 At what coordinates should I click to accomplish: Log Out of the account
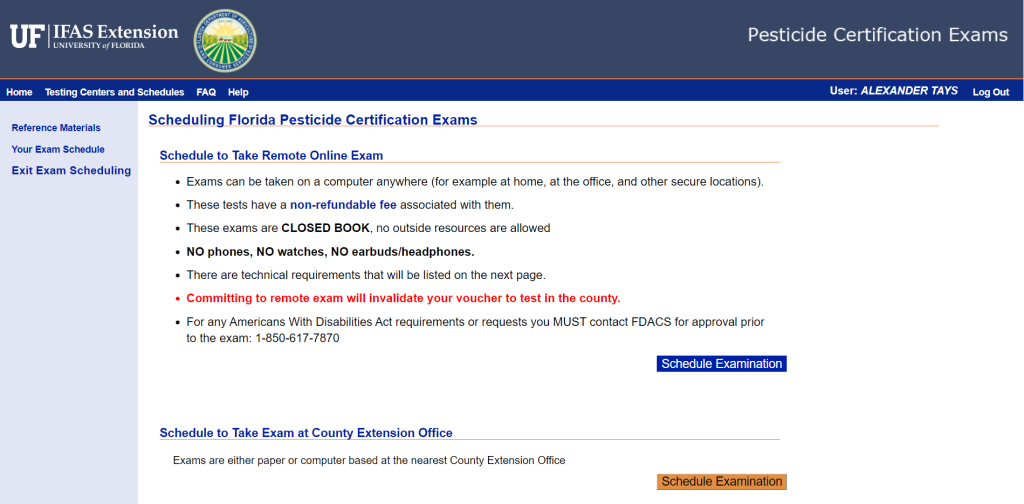coord(990,92)
